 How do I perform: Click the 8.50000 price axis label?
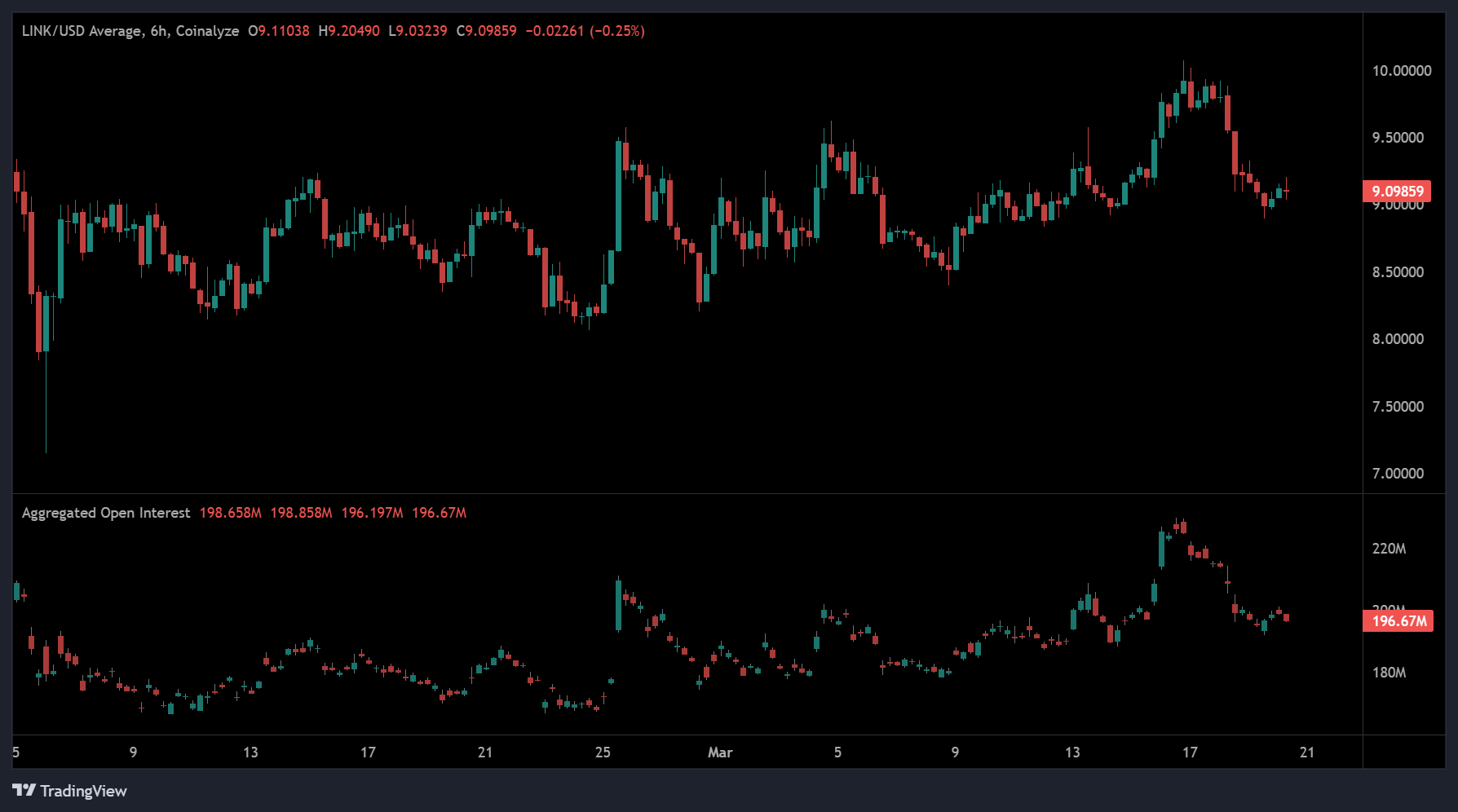1398,272
